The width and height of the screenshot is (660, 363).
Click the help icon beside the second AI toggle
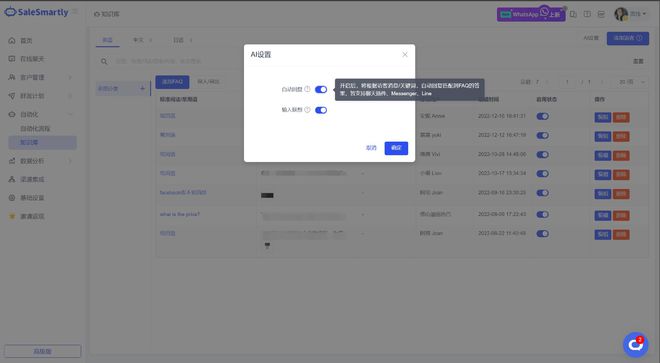[x=307, y=110]
